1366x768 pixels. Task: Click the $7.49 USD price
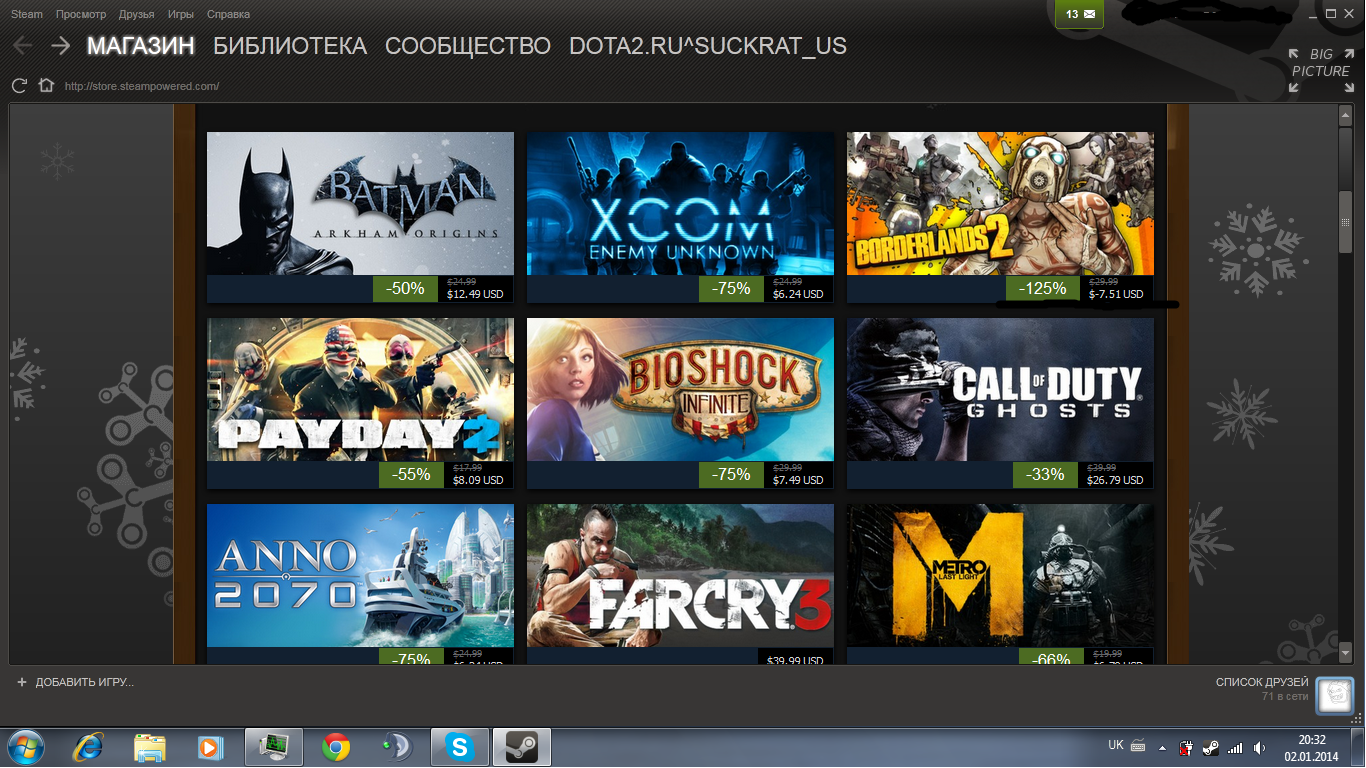click(800, 480)
